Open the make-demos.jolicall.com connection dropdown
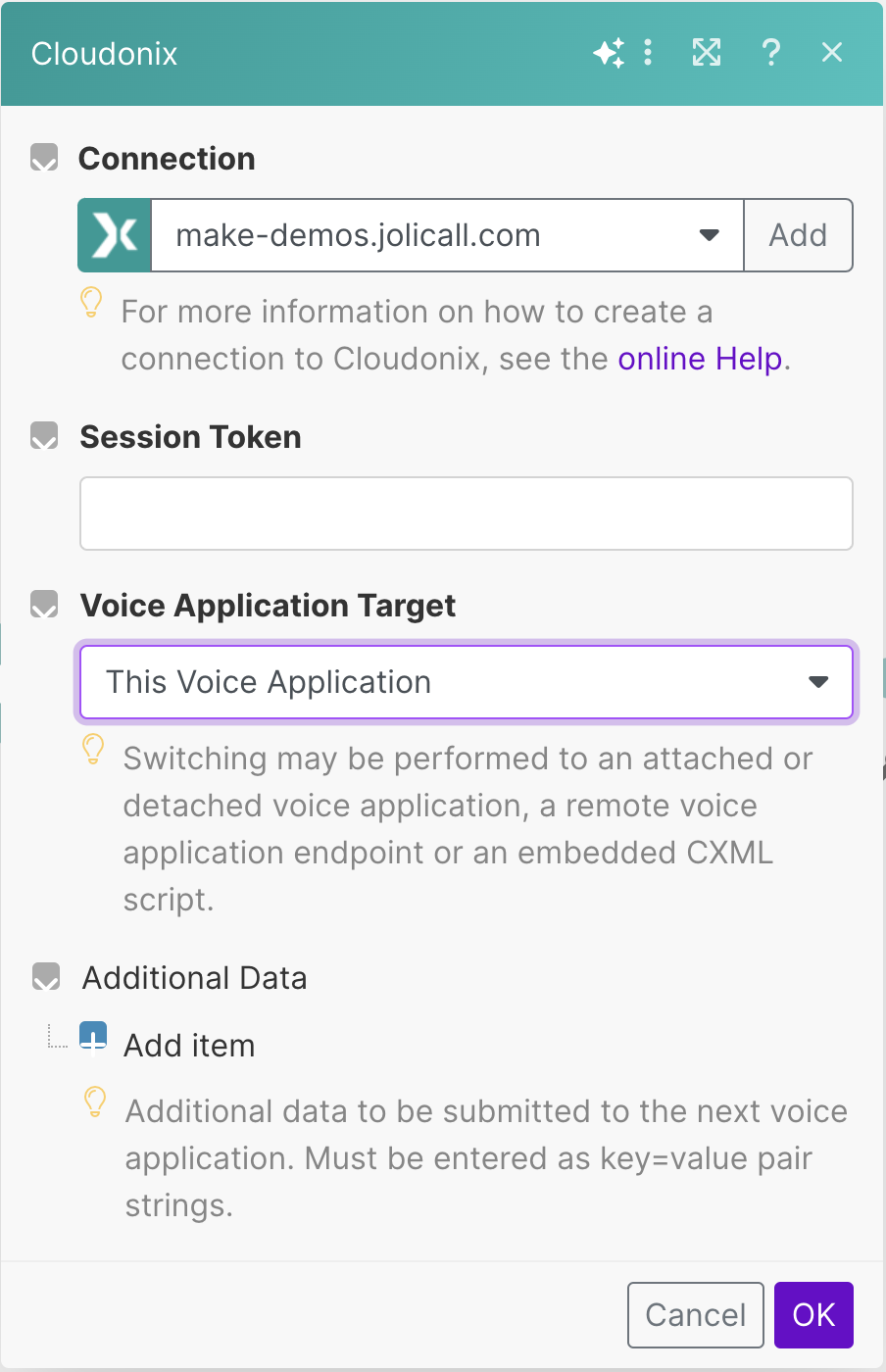This screenshot has height=1372, width=886. (x=447, y=235)
